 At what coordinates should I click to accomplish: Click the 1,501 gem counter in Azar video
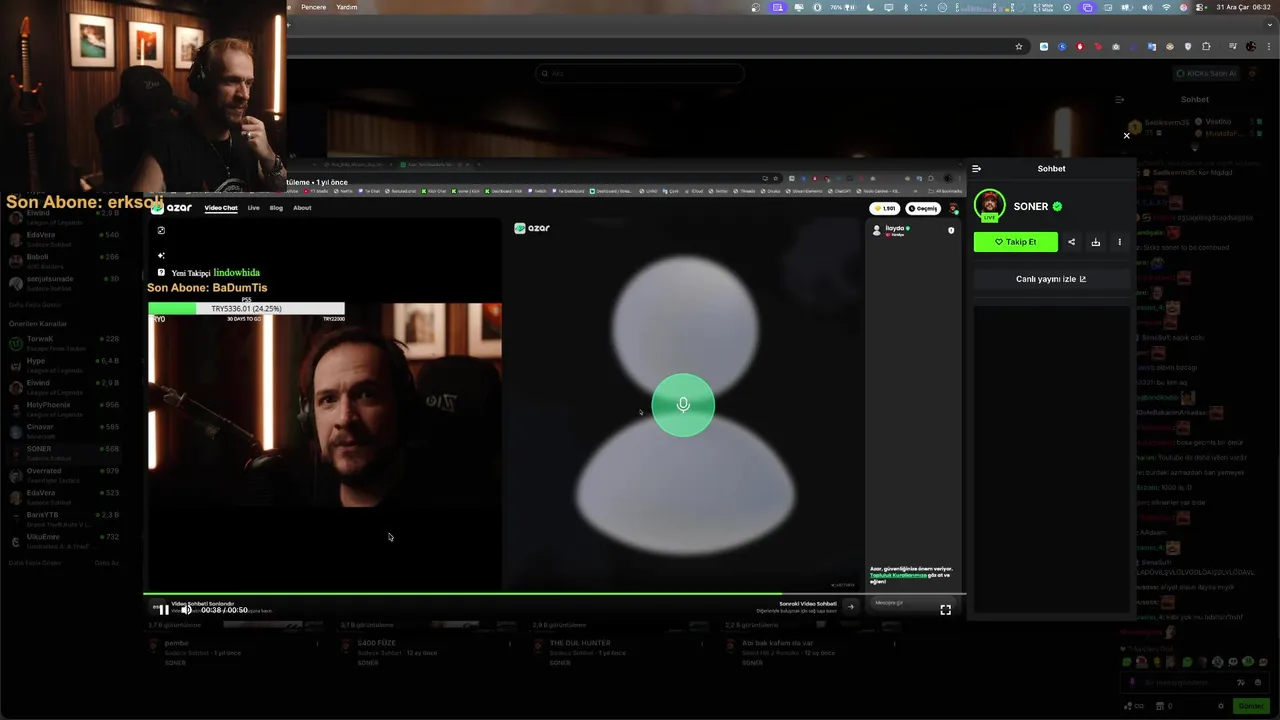tap(885, 209)
